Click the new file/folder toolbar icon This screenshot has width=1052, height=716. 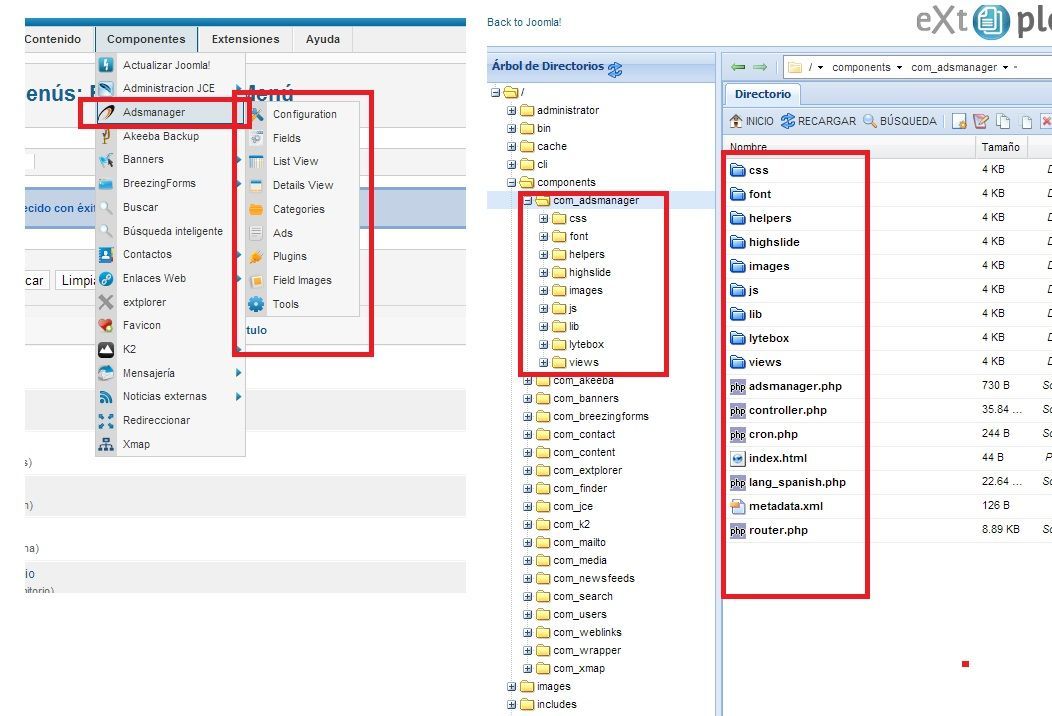click(x=959, y=121)
